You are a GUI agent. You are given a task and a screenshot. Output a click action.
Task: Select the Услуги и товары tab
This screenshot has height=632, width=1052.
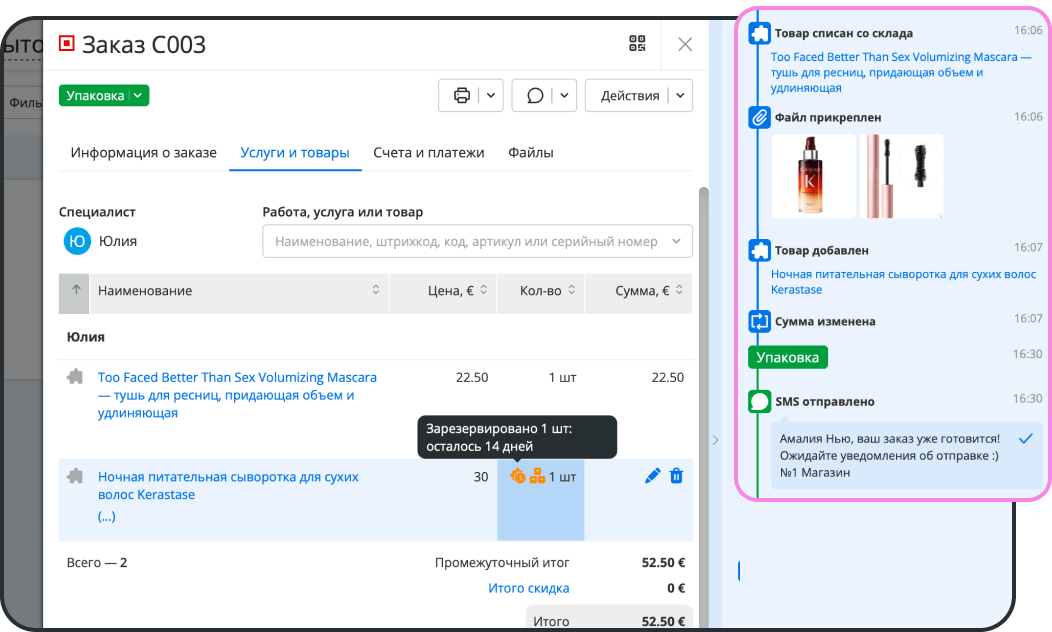coord(295,152)
